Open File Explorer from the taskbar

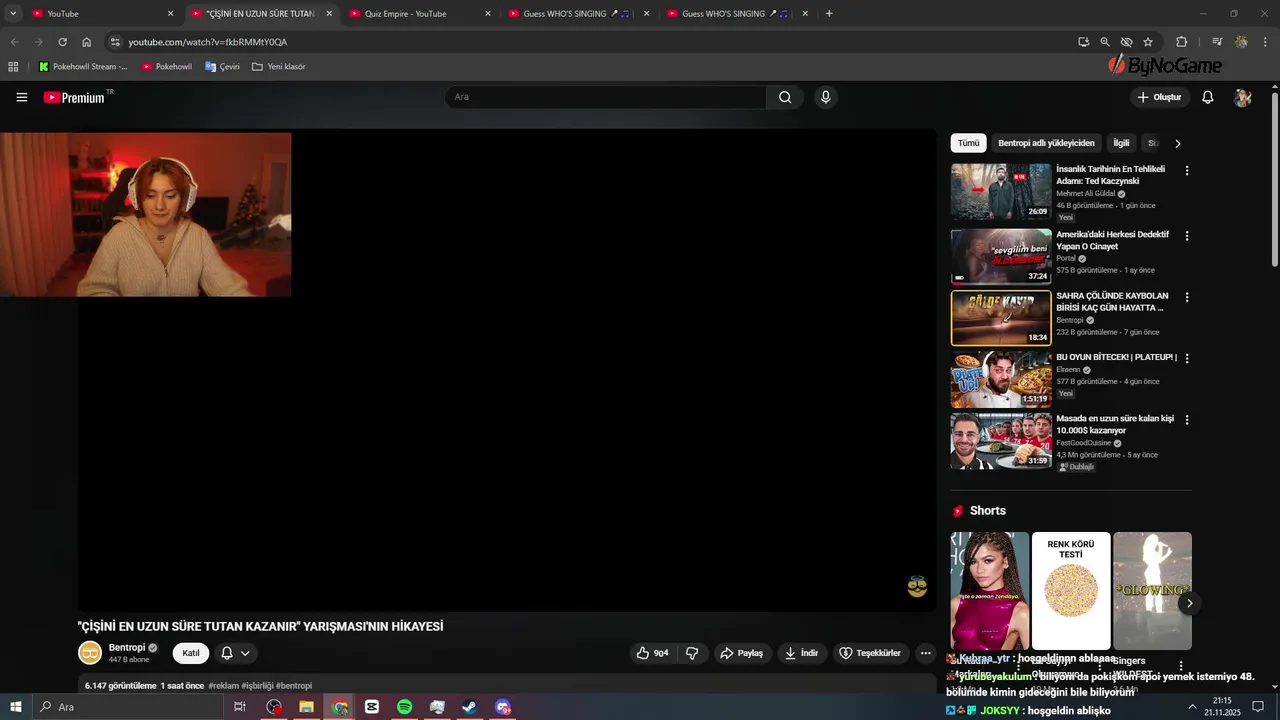pyautogui.click(x=306, y=707)
